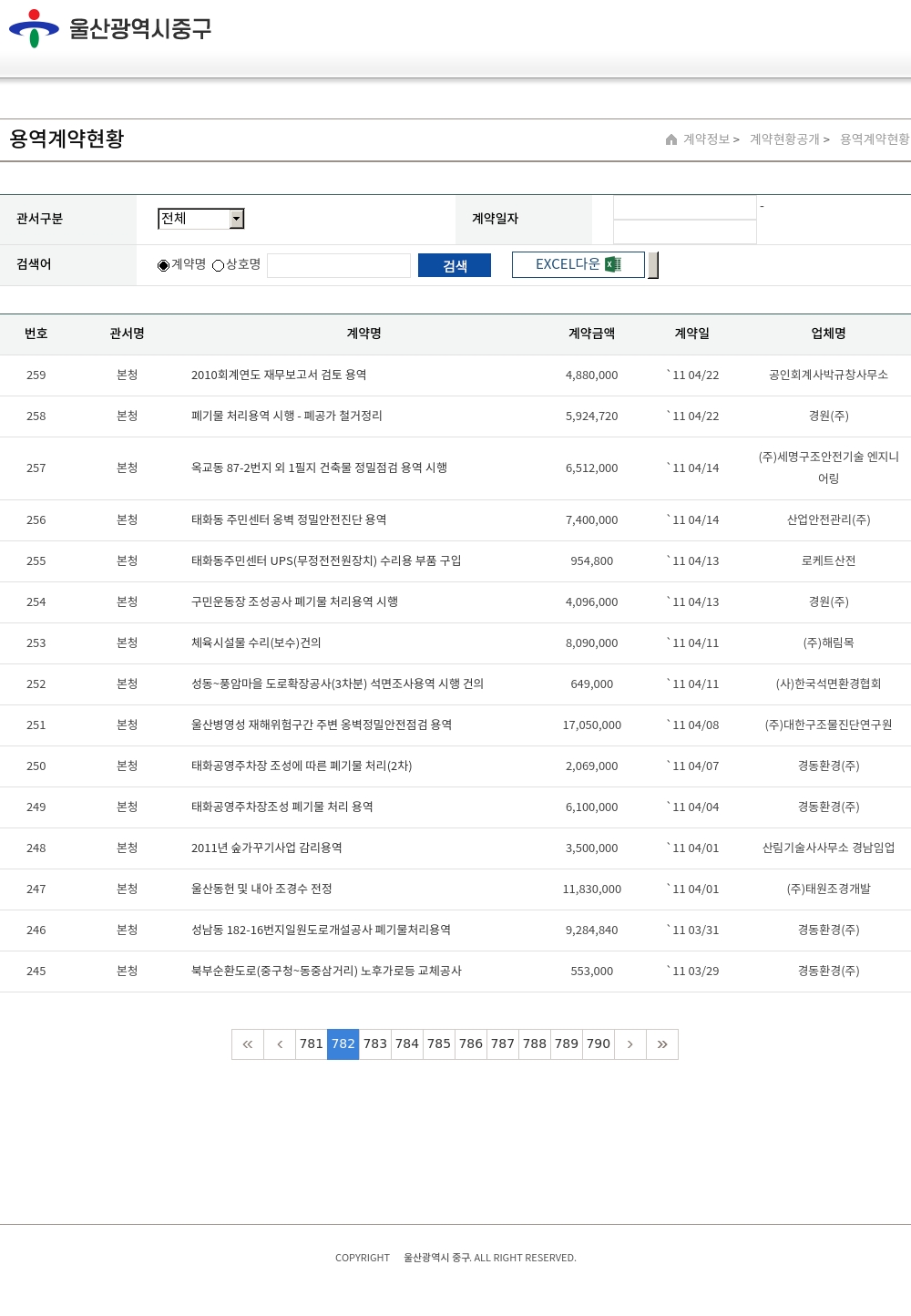Click the 계약정보 breadcrumb item

click(x=707, y=139)
